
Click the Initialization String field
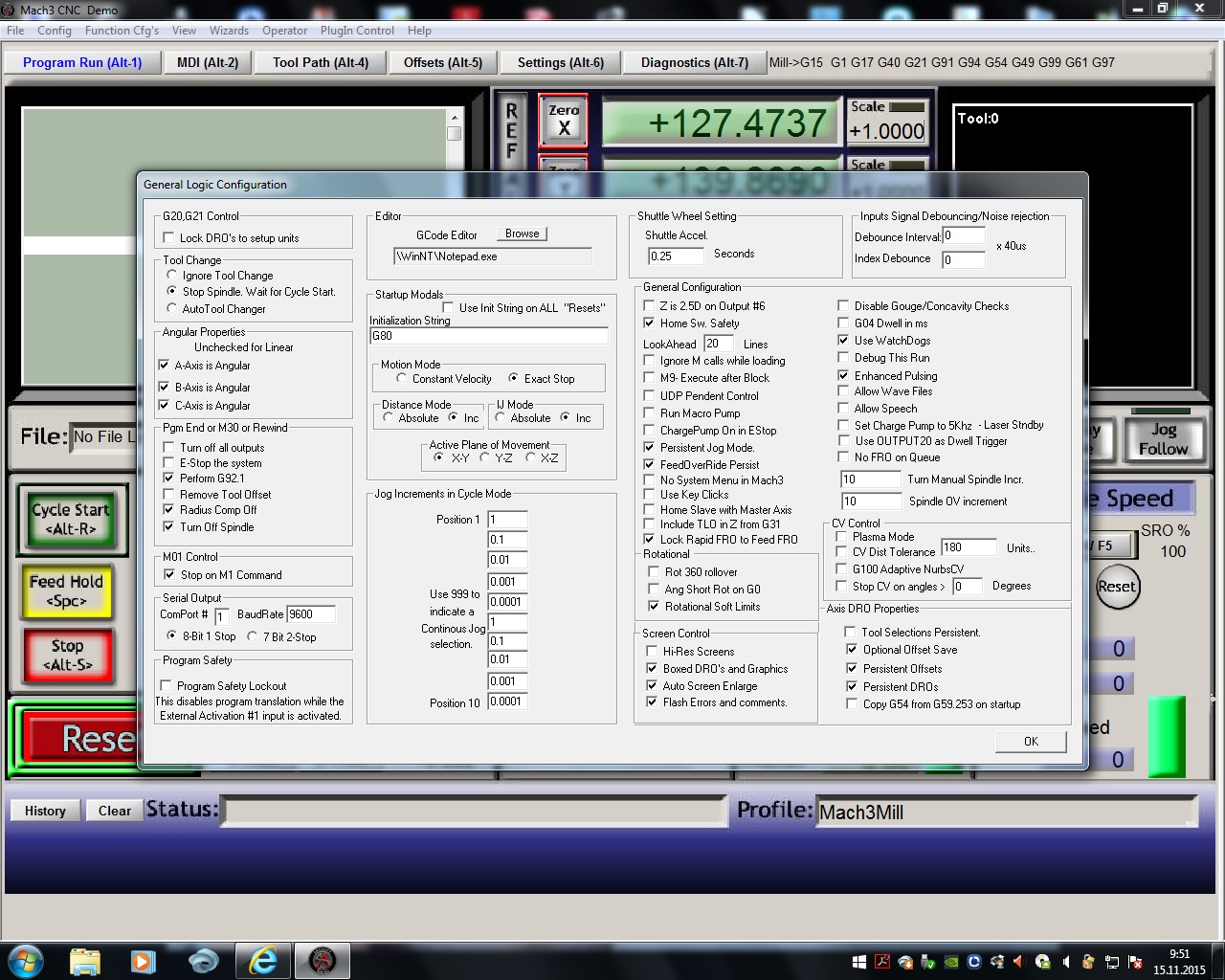click(x=488, y=336)
